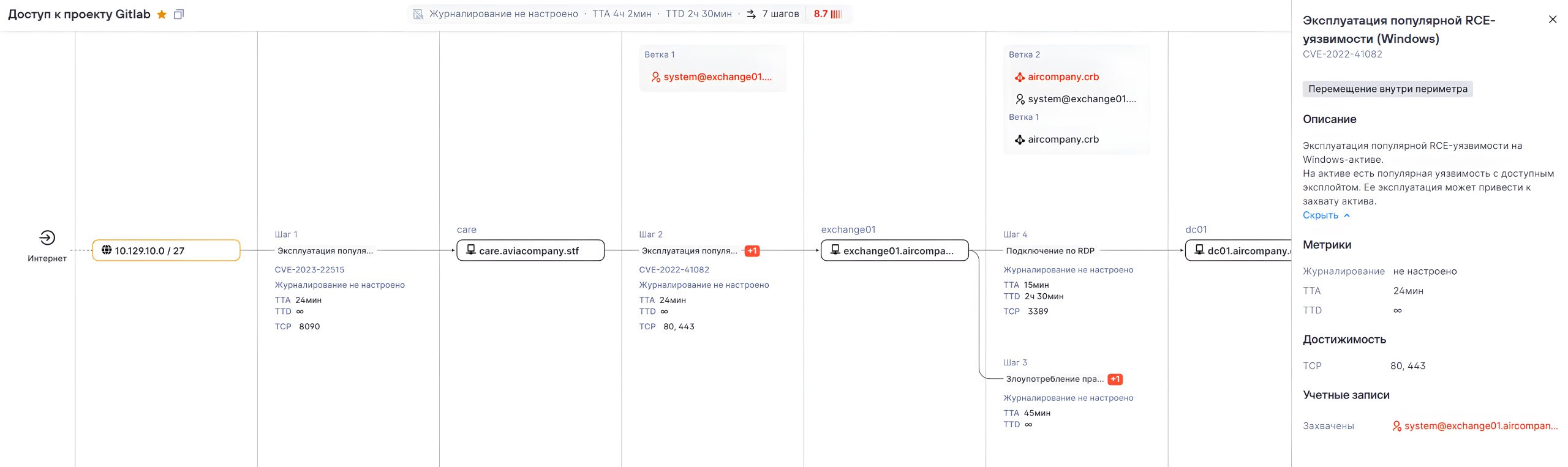1568x467 pixels.
Task: Select the exchange01 host node
Action: pos(894,250)
